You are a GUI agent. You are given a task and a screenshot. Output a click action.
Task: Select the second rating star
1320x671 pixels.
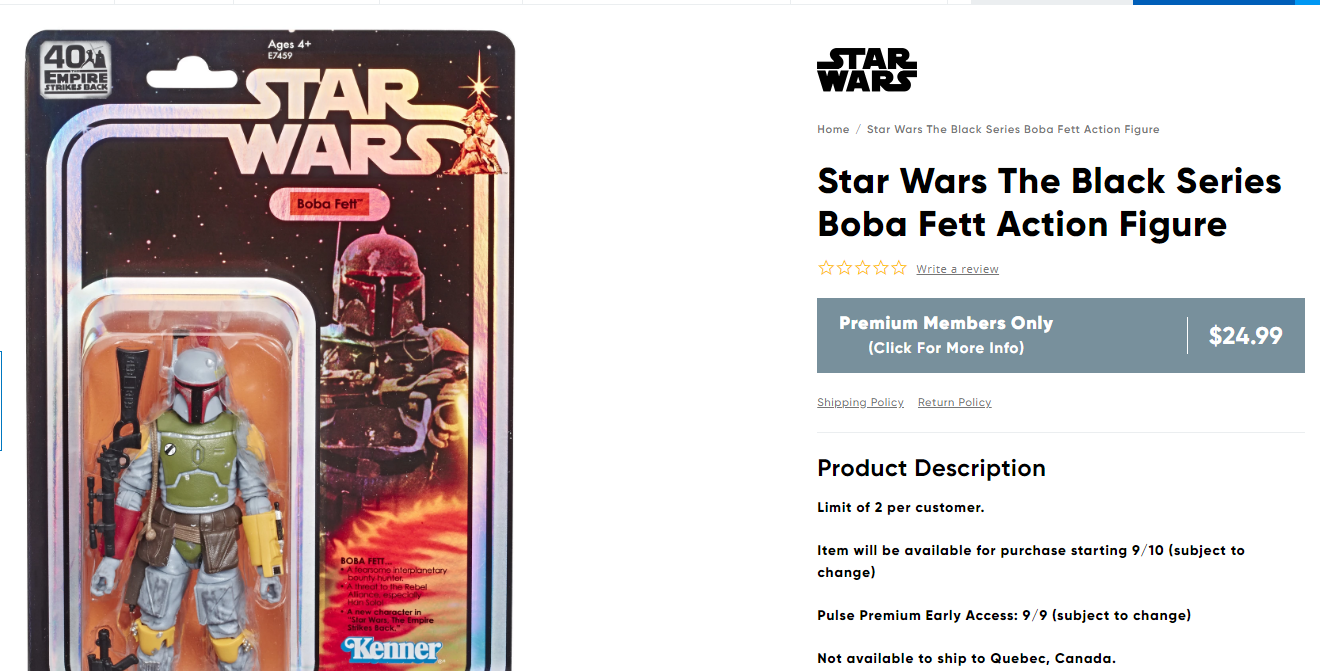click(844, 268)
